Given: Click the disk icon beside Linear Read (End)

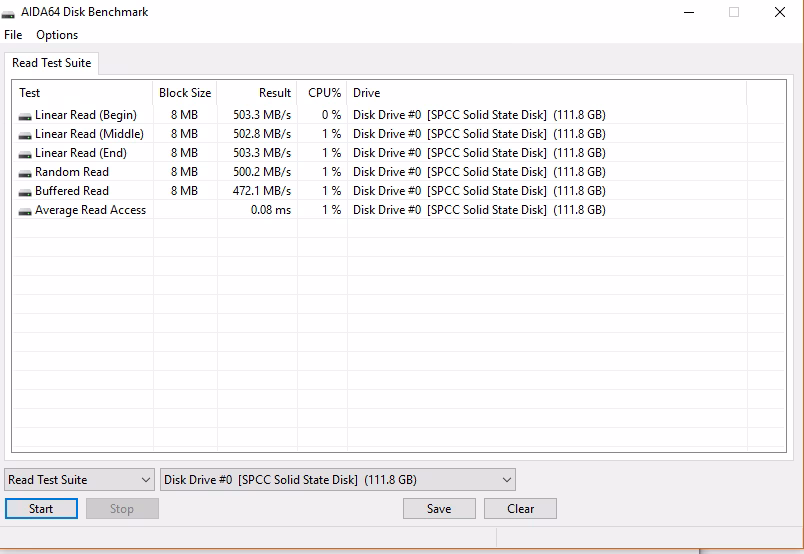Looking at the screenshot, I should point(25,154).
